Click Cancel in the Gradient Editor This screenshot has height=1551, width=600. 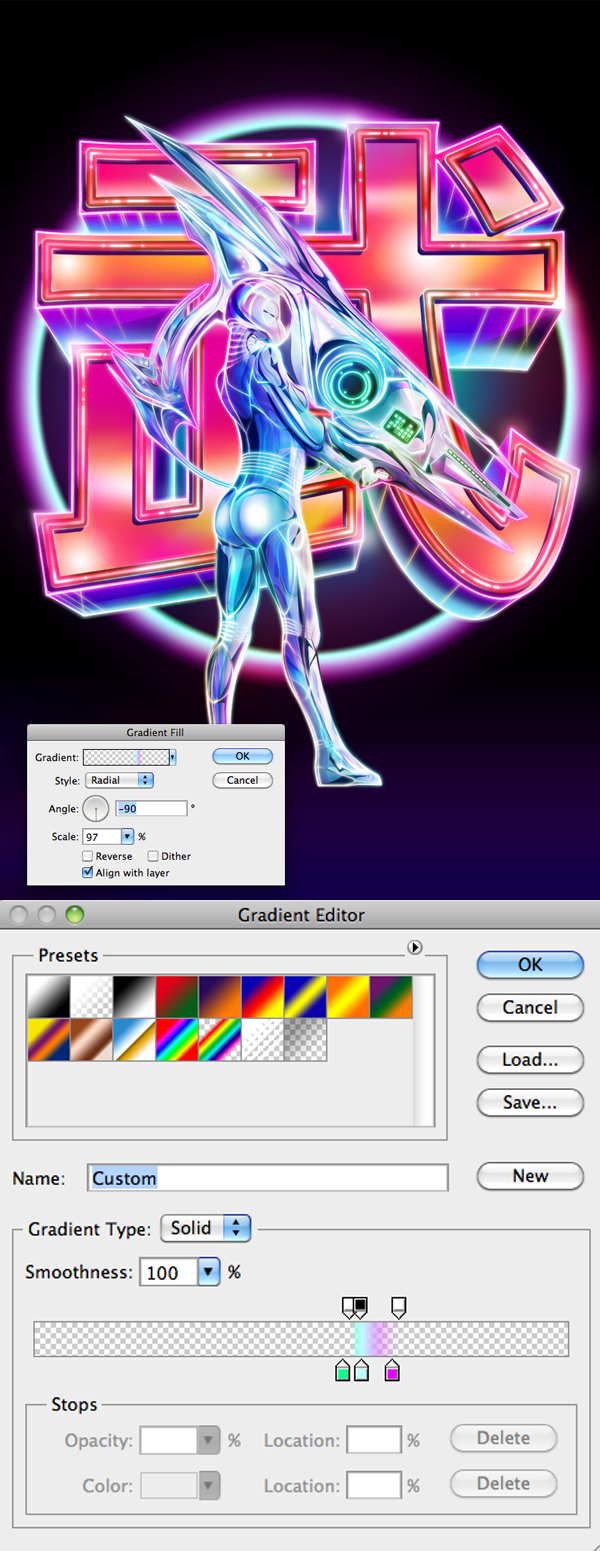pos(530,1007)
